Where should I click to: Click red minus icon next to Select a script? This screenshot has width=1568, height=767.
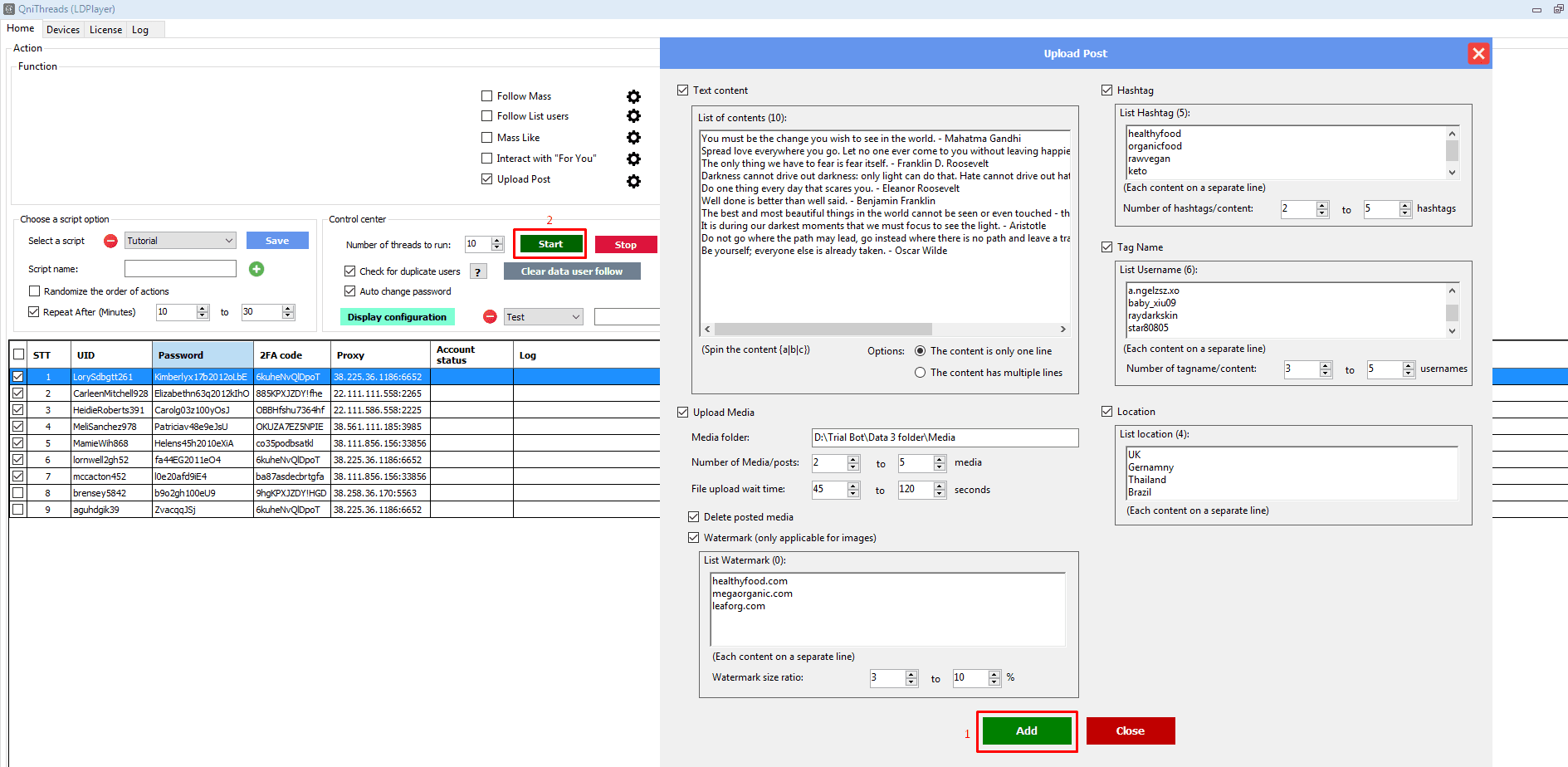tap(110, 241)
